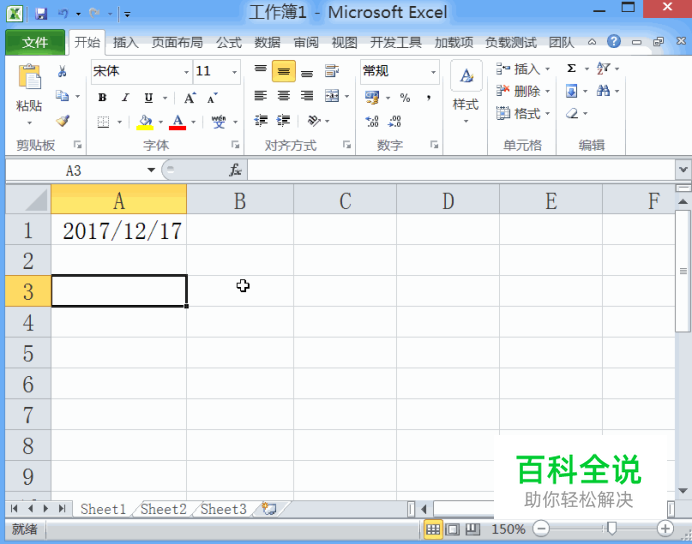Click the decrease indent icon
Screen dimensions: 692x544
pos(261,120)
